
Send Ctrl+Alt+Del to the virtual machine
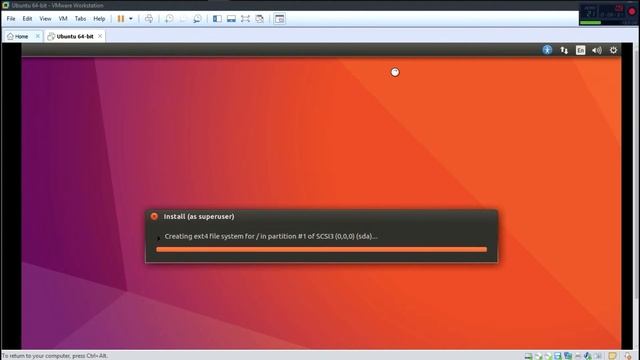click(149, 19)
